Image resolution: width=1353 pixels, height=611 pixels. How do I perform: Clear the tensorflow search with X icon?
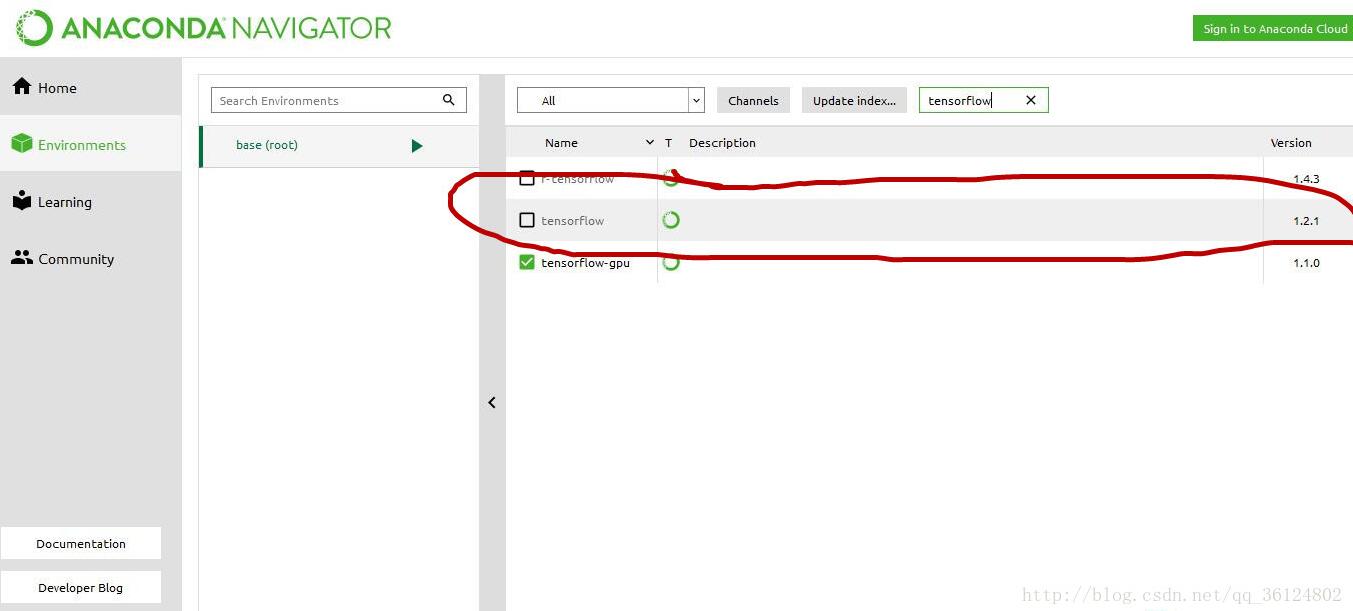(x=1031, y=100)
